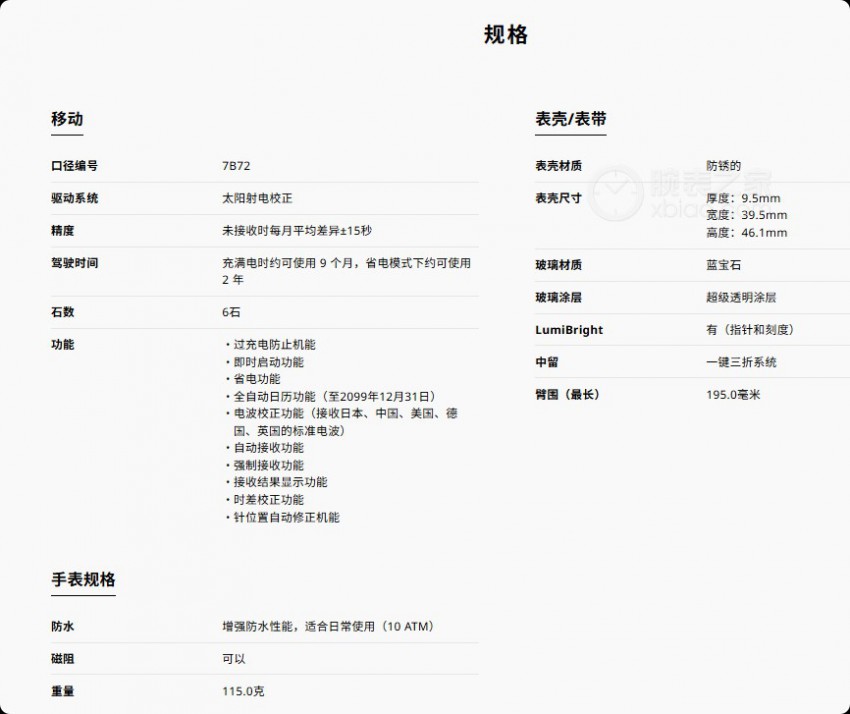Click the 玻璃涂层 label
Image resolution: width=850 pixels, height=714 pixels.
coord(558,297)
